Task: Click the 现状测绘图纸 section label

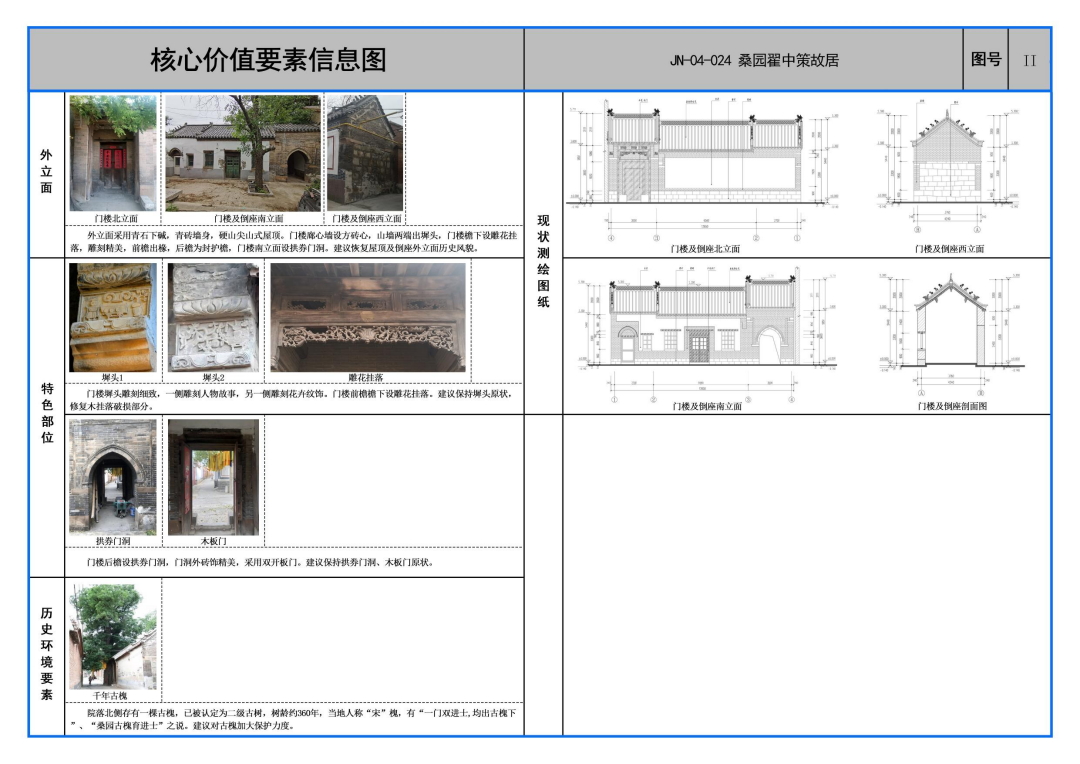Action: point(543,260)
